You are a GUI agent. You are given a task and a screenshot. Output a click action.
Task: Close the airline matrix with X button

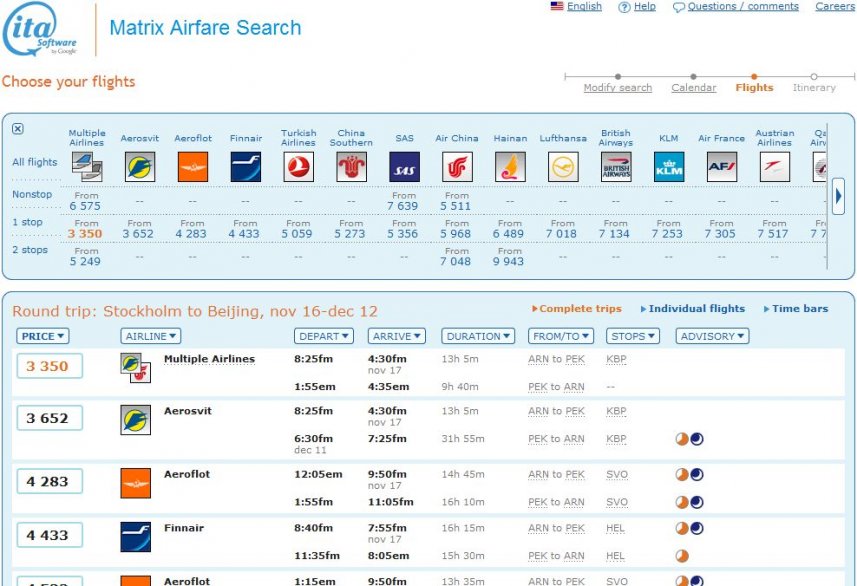18,129
